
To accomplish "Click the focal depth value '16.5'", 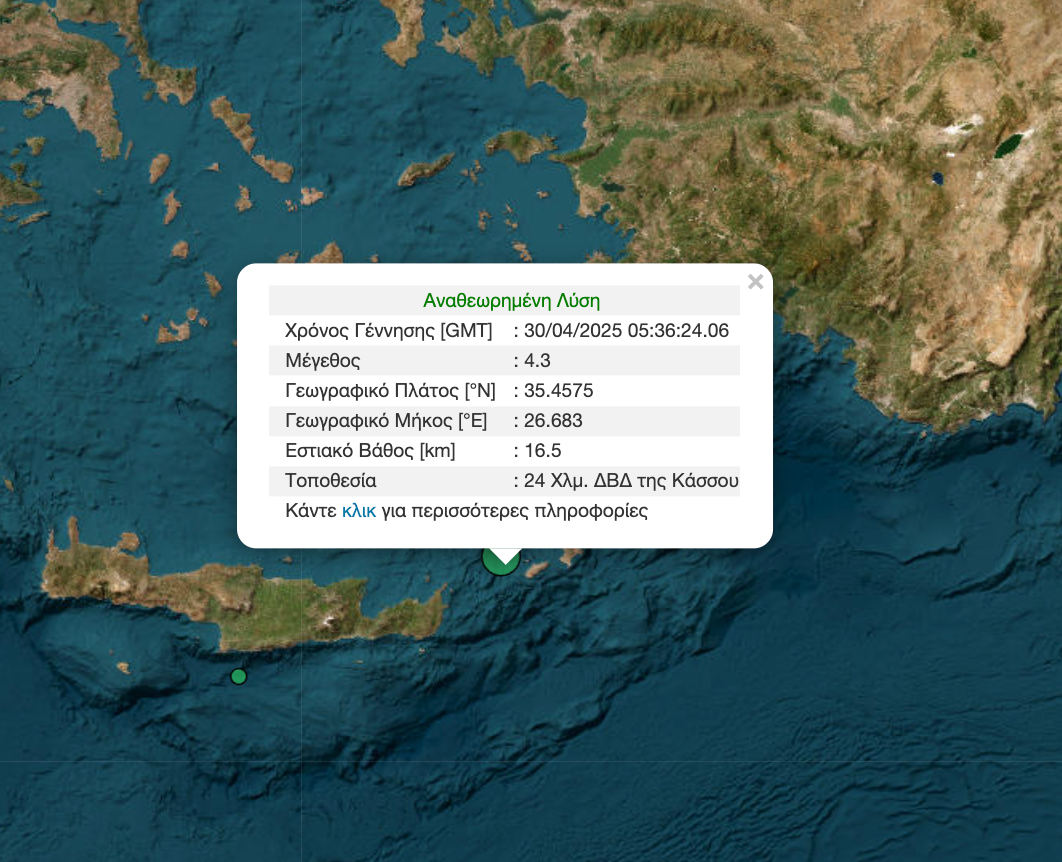I will tap(543, 451).
